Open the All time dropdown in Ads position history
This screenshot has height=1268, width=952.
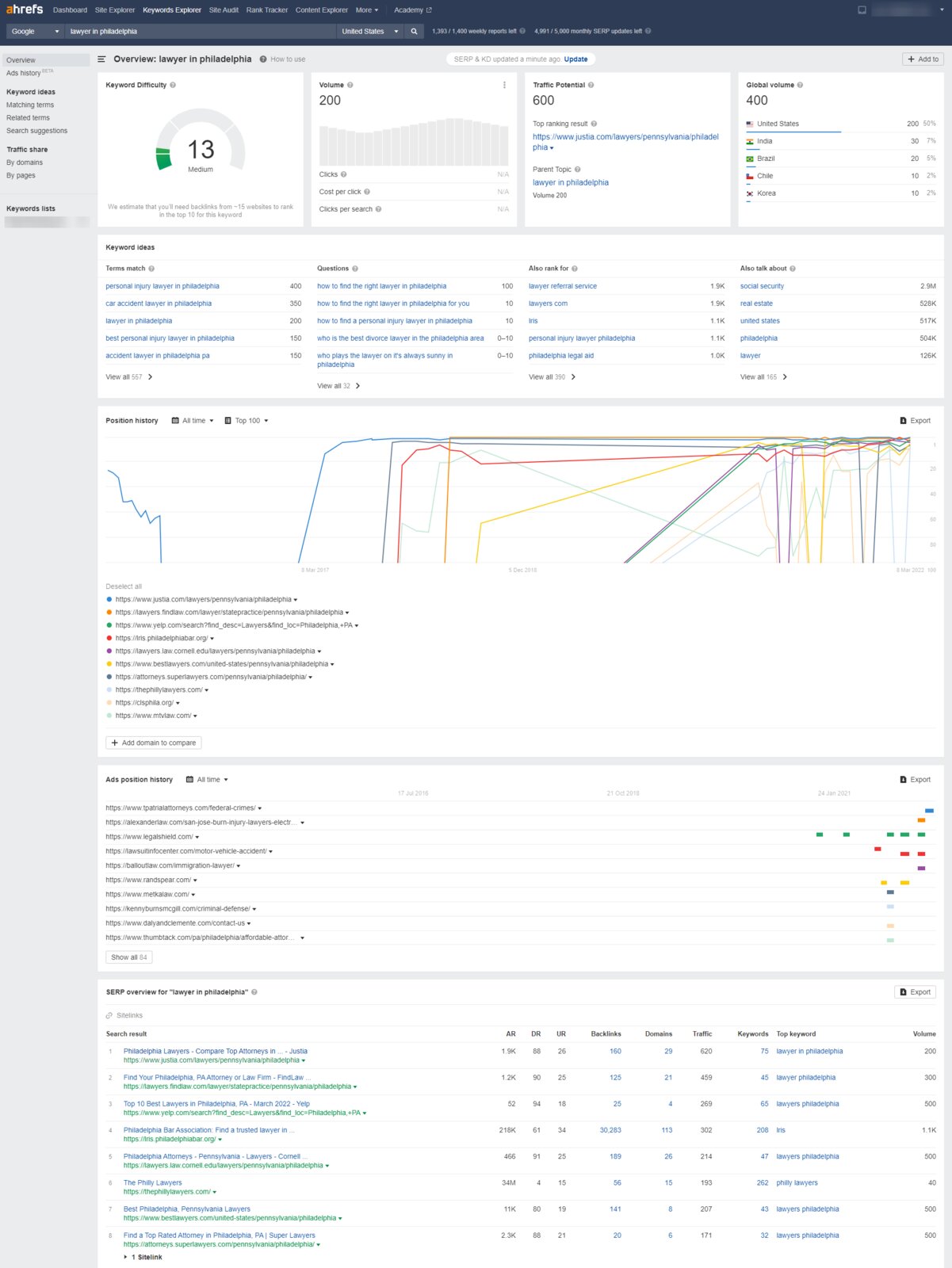[207, 780]
